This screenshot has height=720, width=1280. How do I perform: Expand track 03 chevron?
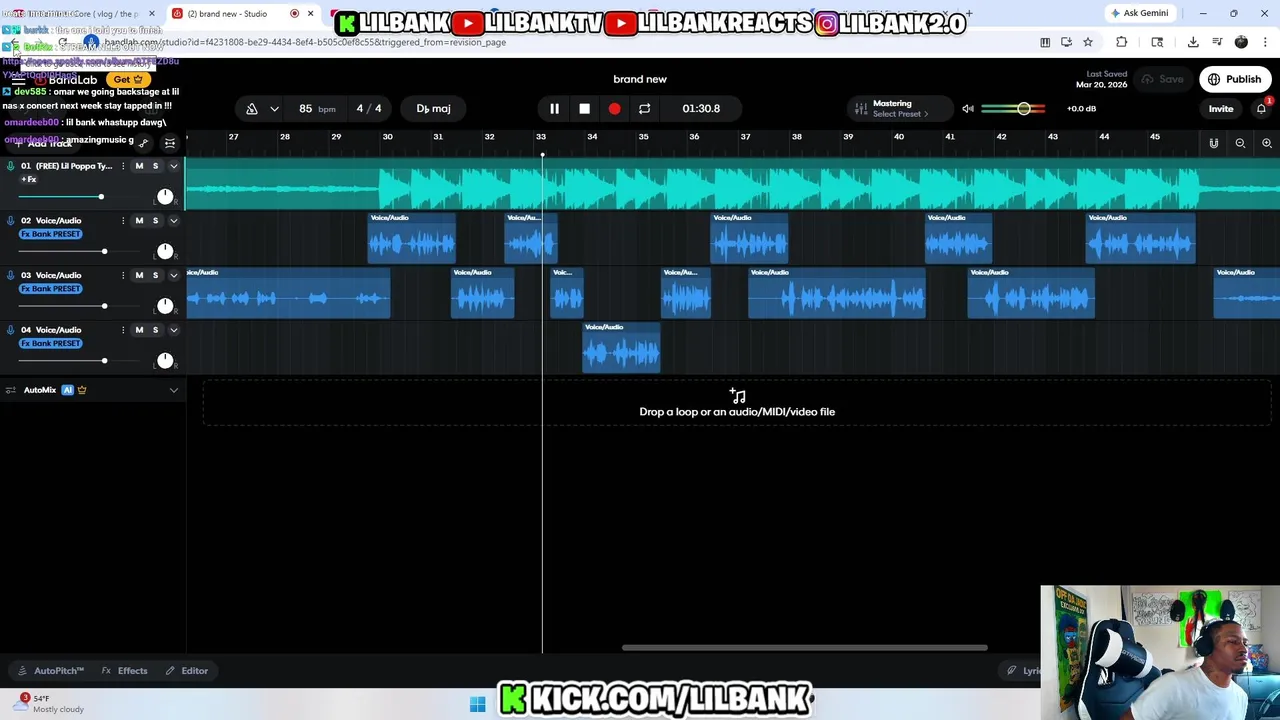173,275
